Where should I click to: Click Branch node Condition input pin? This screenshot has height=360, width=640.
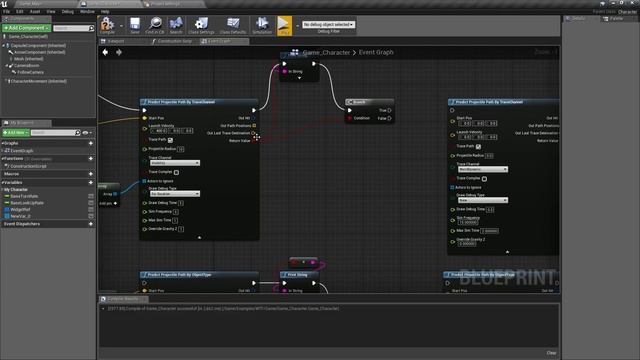(350, 118)
